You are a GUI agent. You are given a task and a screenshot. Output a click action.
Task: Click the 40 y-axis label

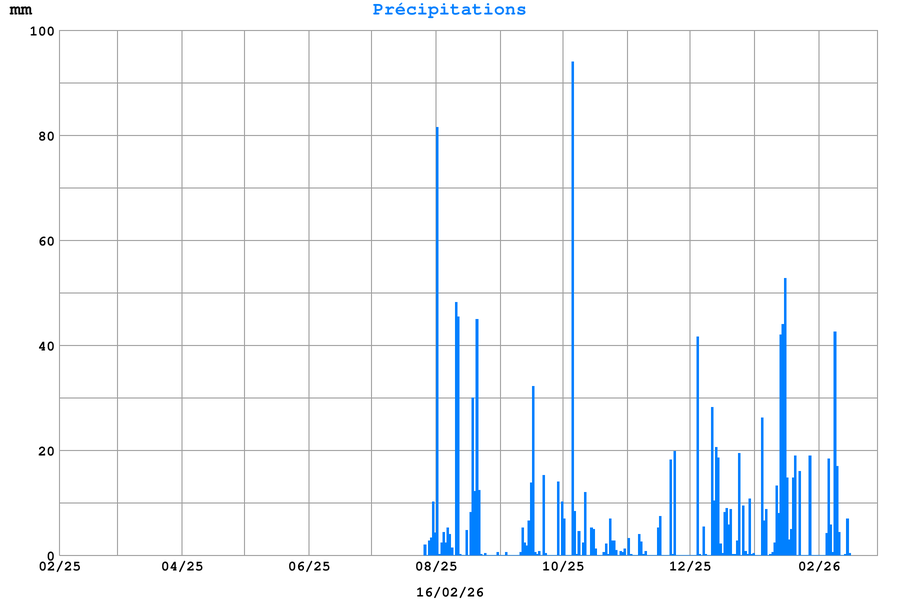(46, 346)
